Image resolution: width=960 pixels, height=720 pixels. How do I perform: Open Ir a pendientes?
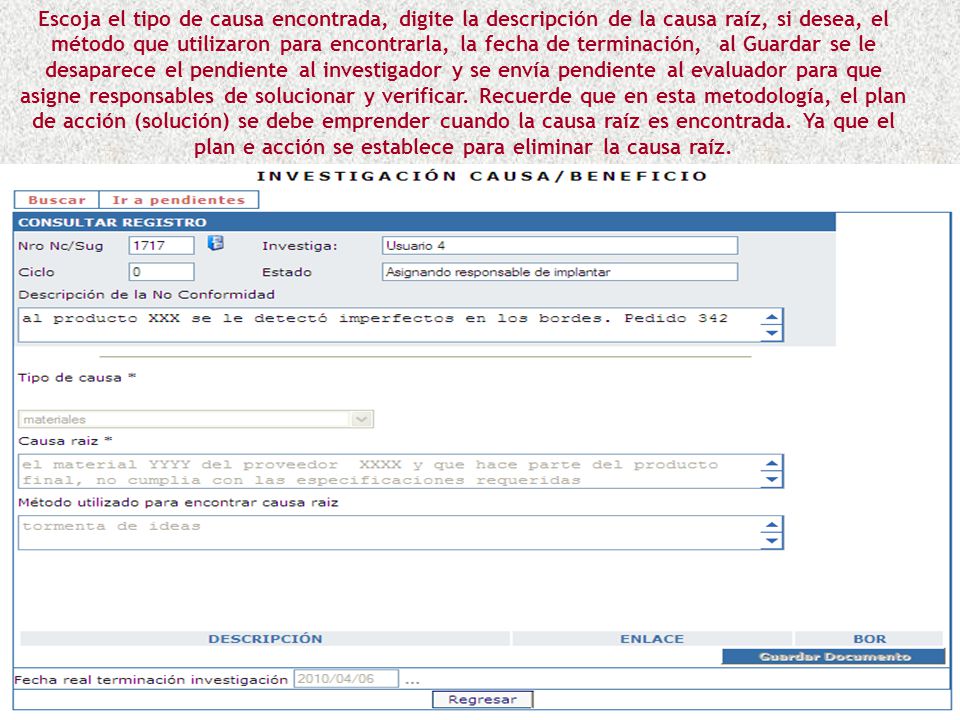pos(178,200)
